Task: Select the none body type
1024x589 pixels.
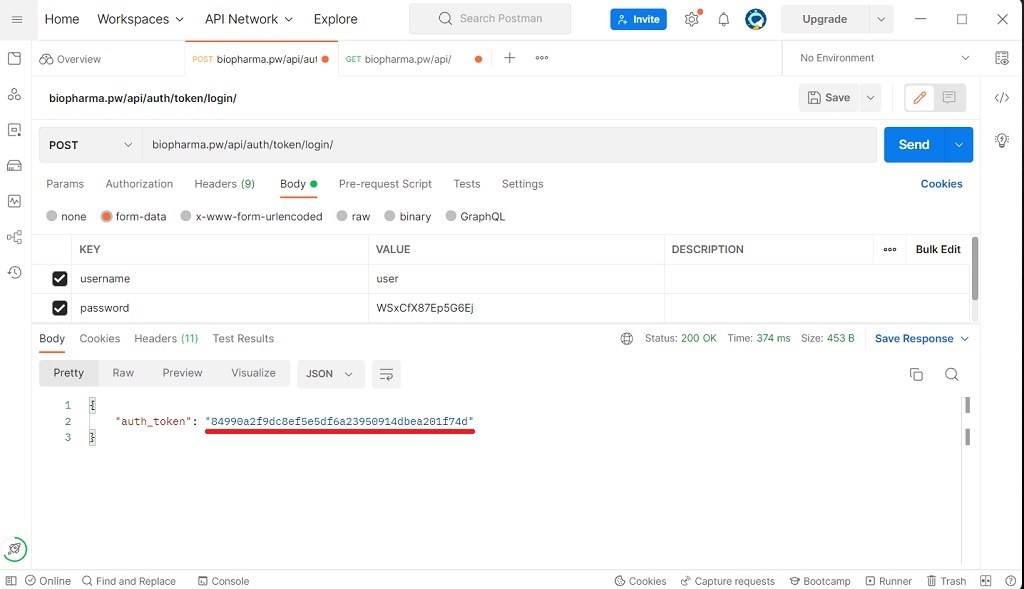Action: click(x=52, y=216)
